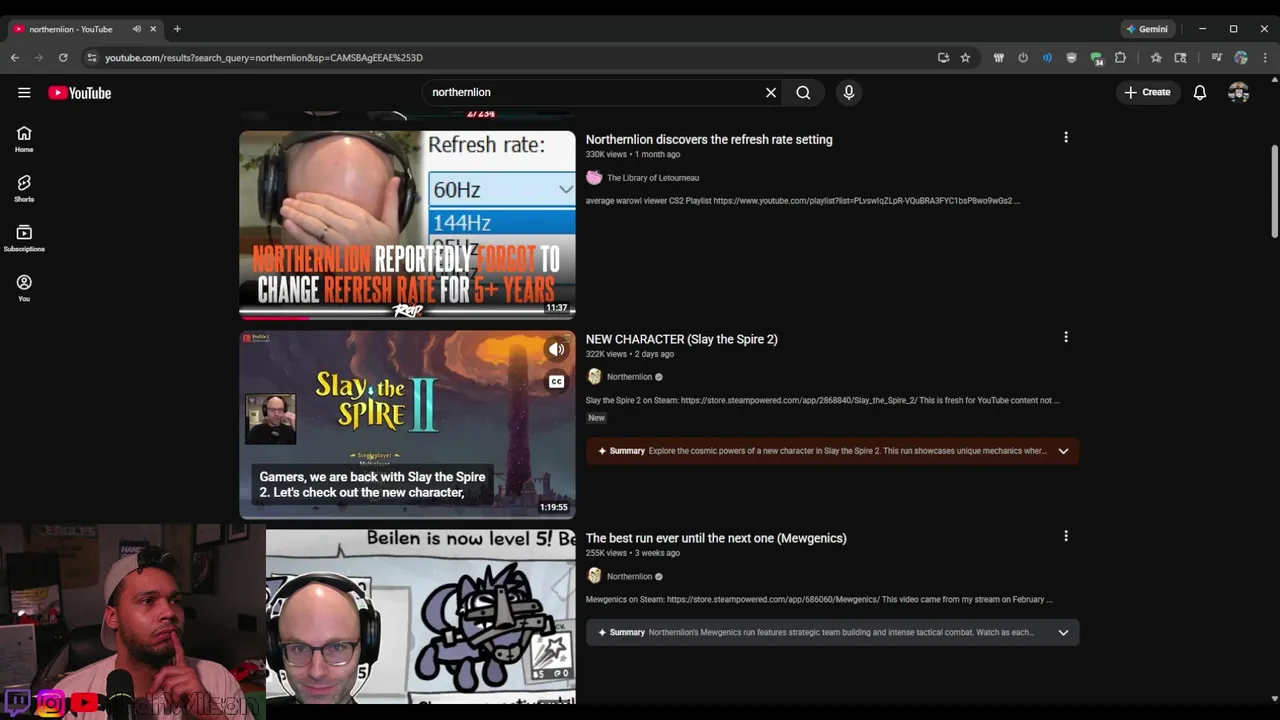Mute the northernlion - YouTube tab
This screenshot has width=1280, height=720.
[x=137, y=29]
